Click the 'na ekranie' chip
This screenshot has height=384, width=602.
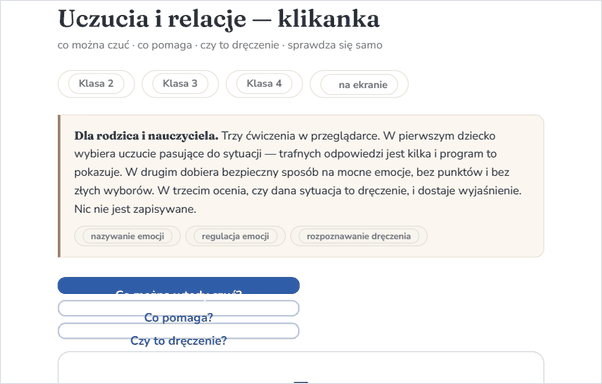tap(359, 84)
